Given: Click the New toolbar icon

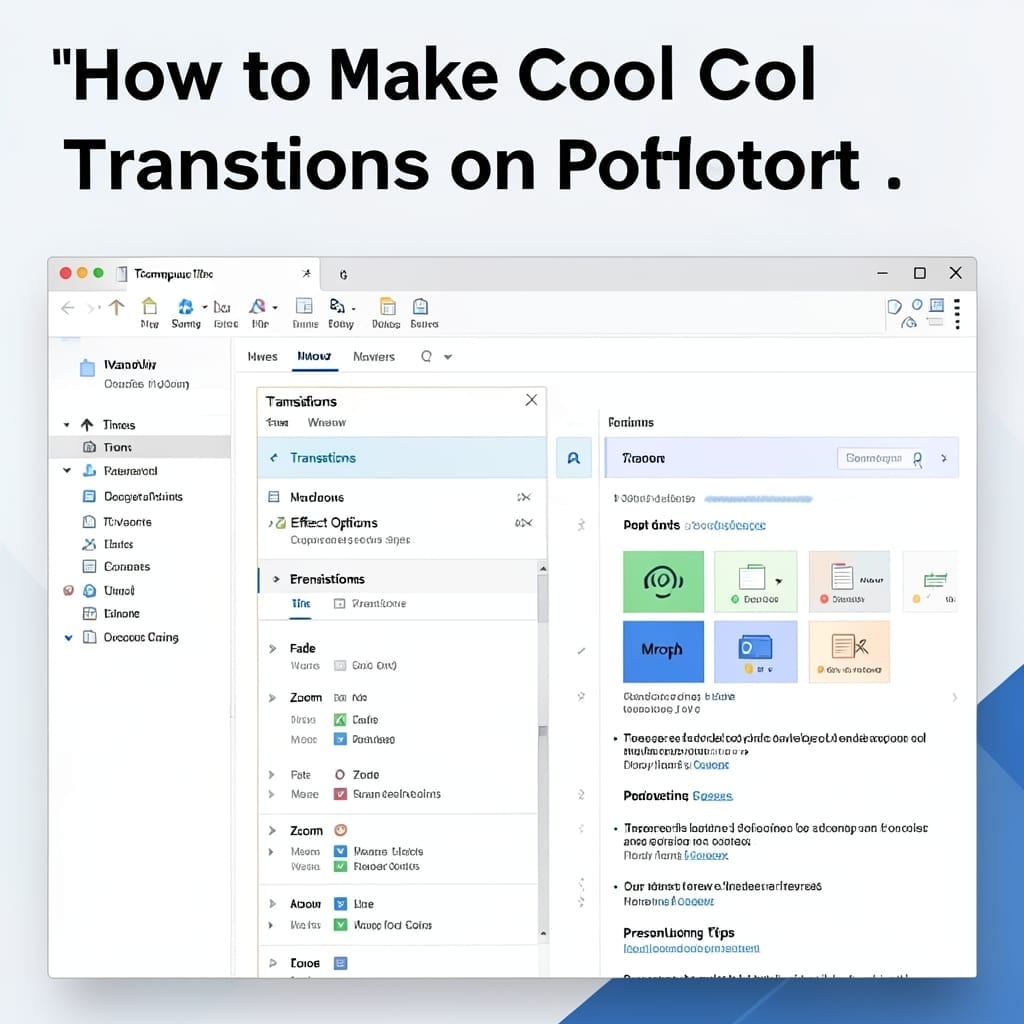Looking at the screenshot, I should 150,306.
